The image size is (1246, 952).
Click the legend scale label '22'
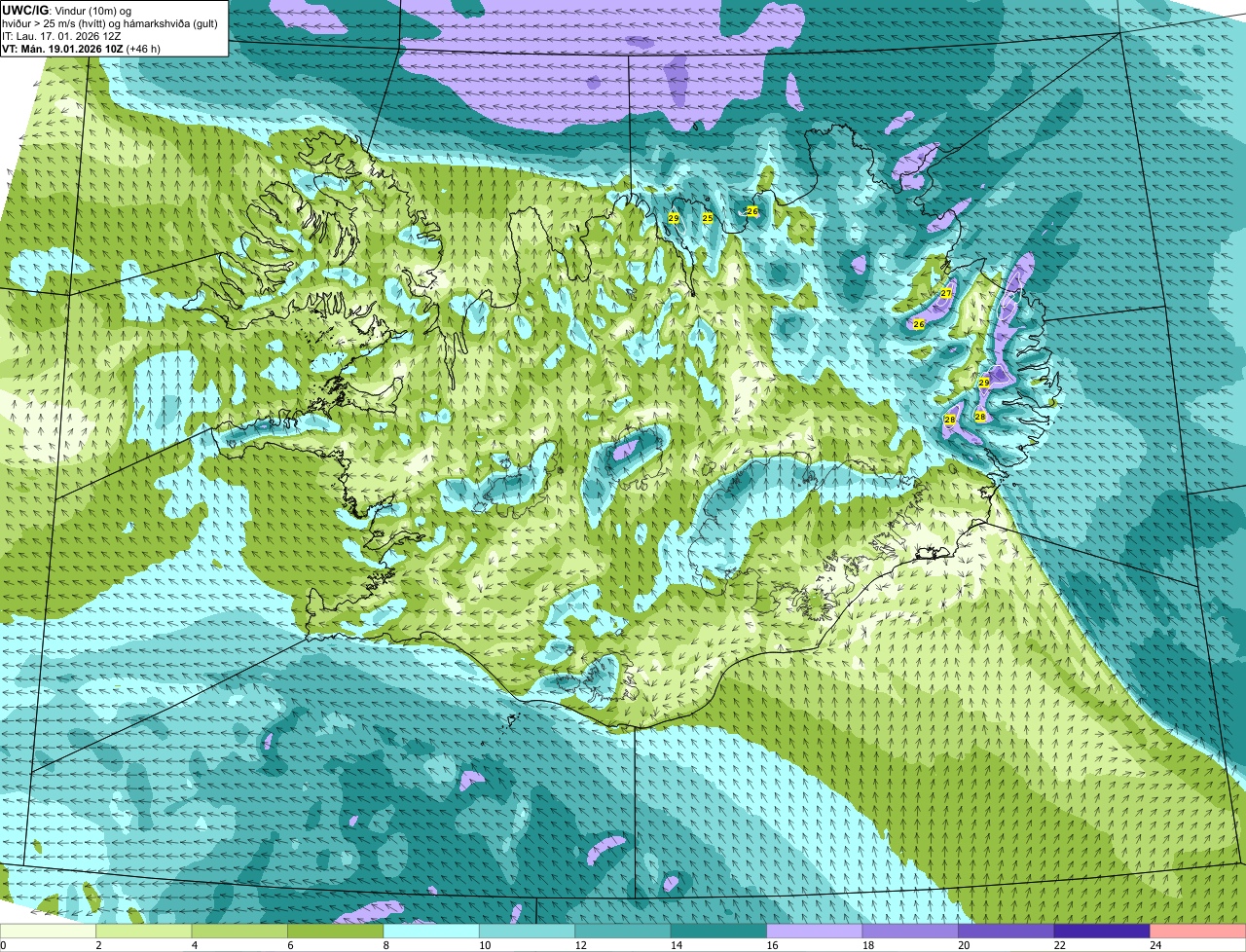point(1059,945)
